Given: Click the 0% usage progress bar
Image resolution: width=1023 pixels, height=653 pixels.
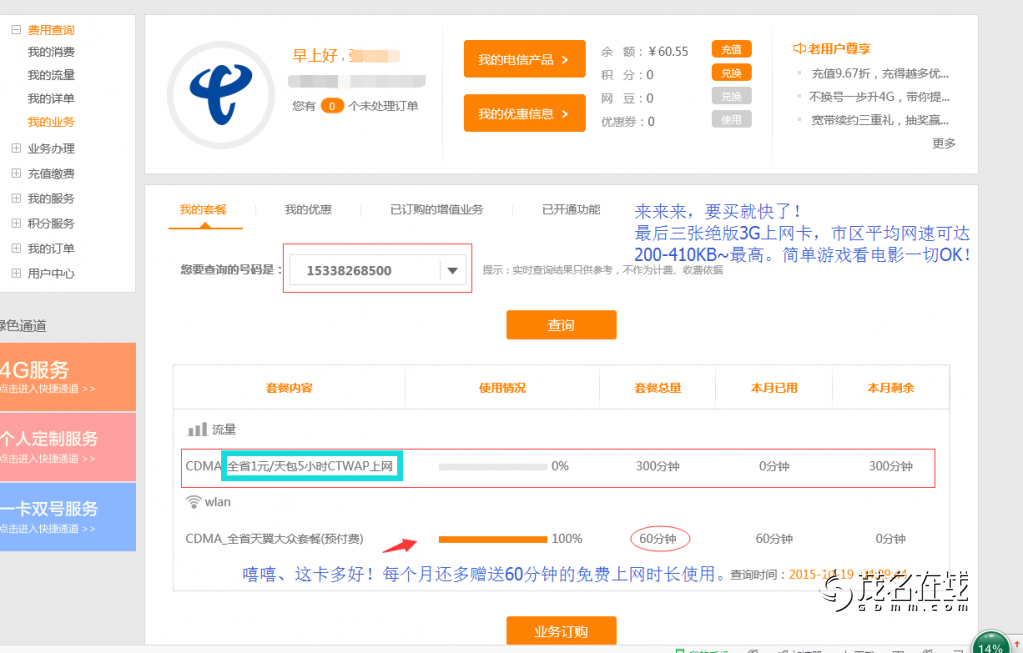Looking at the screenshot, I should [493, 466].
